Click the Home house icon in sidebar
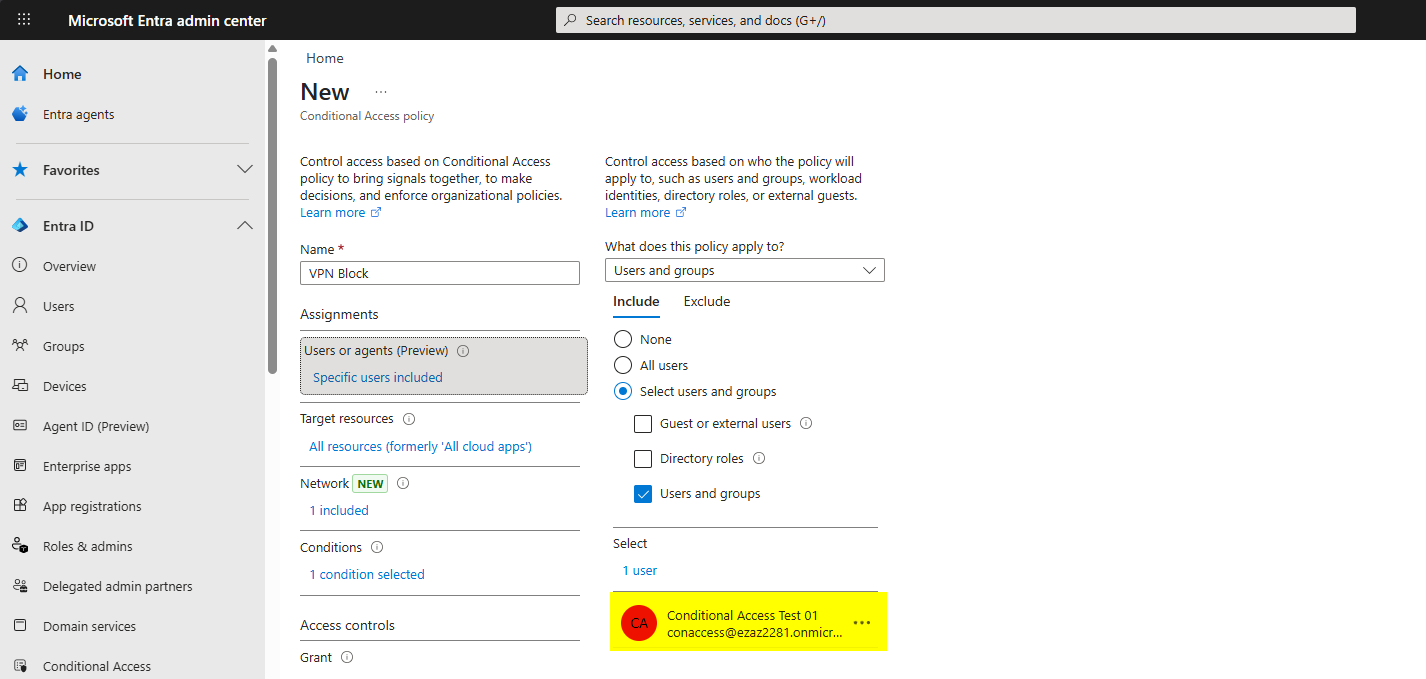This screenshot has height=679, width=1426. pos(20,74)
